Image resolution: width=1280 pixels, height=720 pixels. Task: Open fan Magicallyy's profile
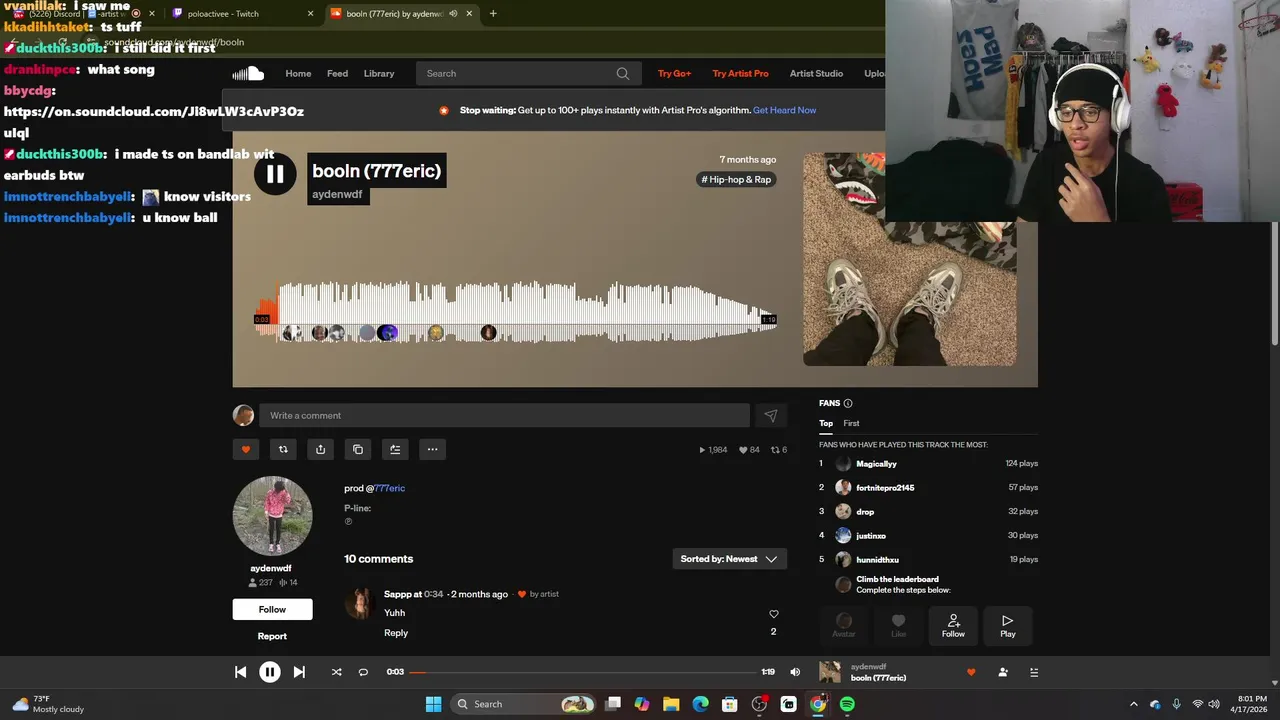pos(876,464)
